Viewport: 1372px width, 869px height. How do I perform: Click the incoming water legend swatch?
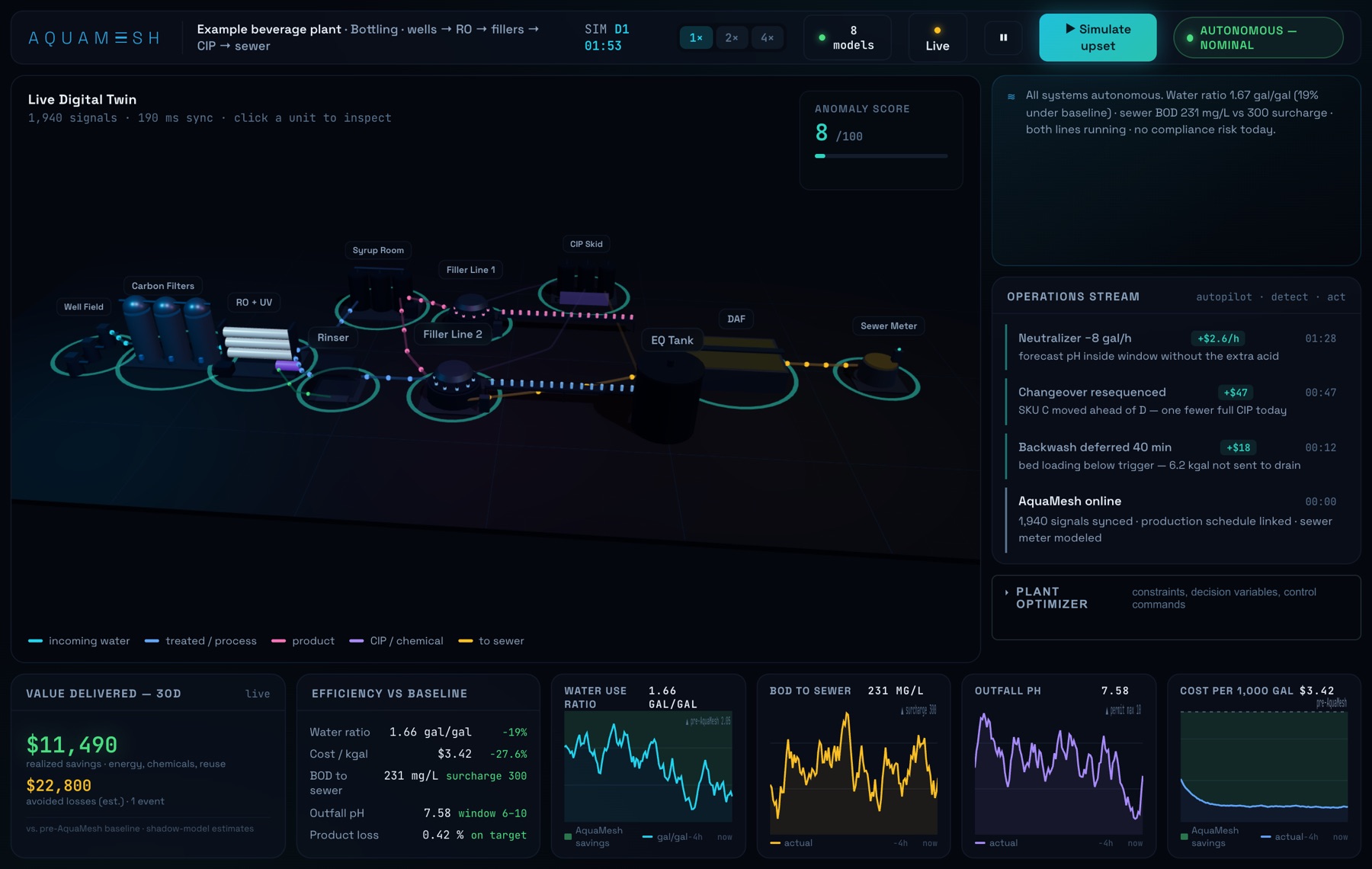click(35, 641)
